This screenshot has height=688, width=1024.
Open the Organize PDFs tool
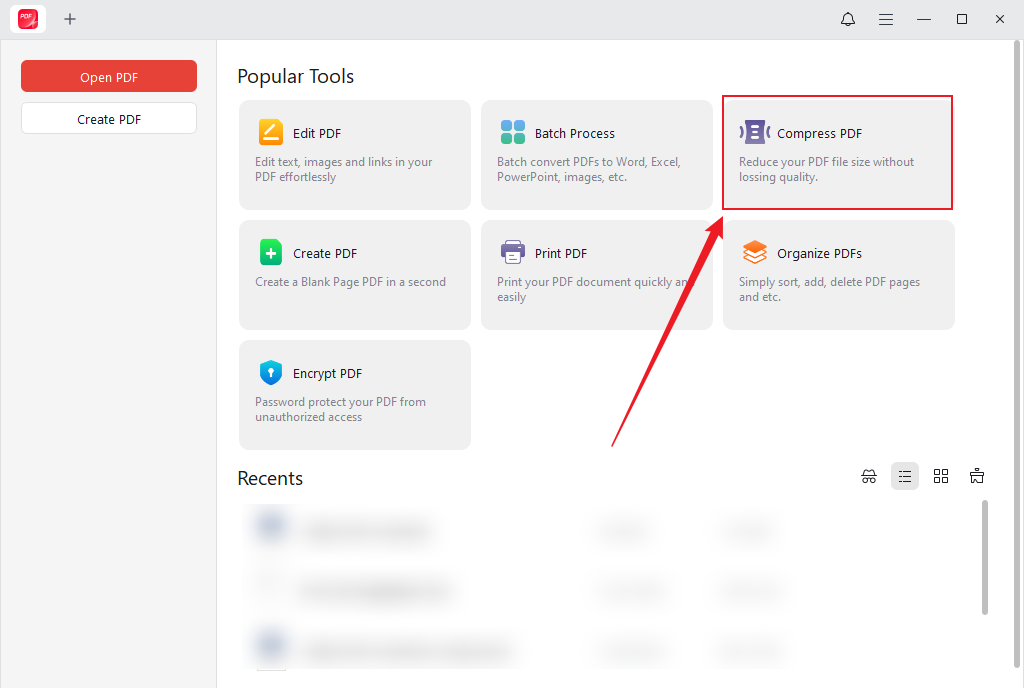tap(837, 273)
